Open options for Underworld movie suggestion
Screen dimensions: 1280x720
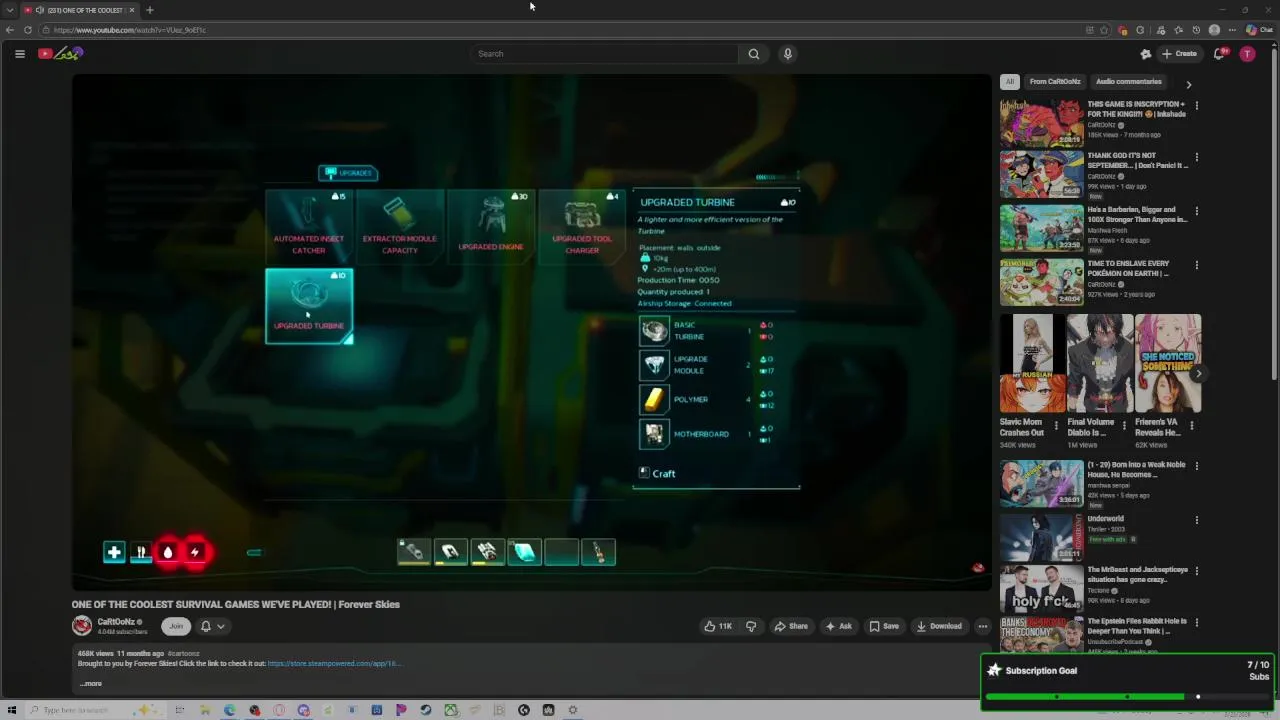[1196, 520]
